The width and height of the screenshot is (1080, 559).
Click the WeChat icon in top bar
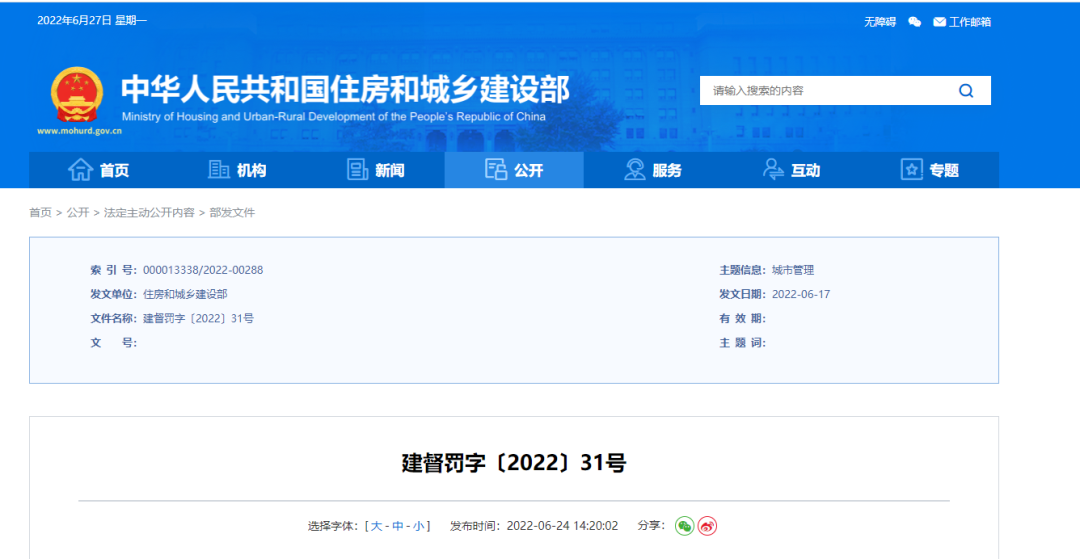click(x=914, y=22)
